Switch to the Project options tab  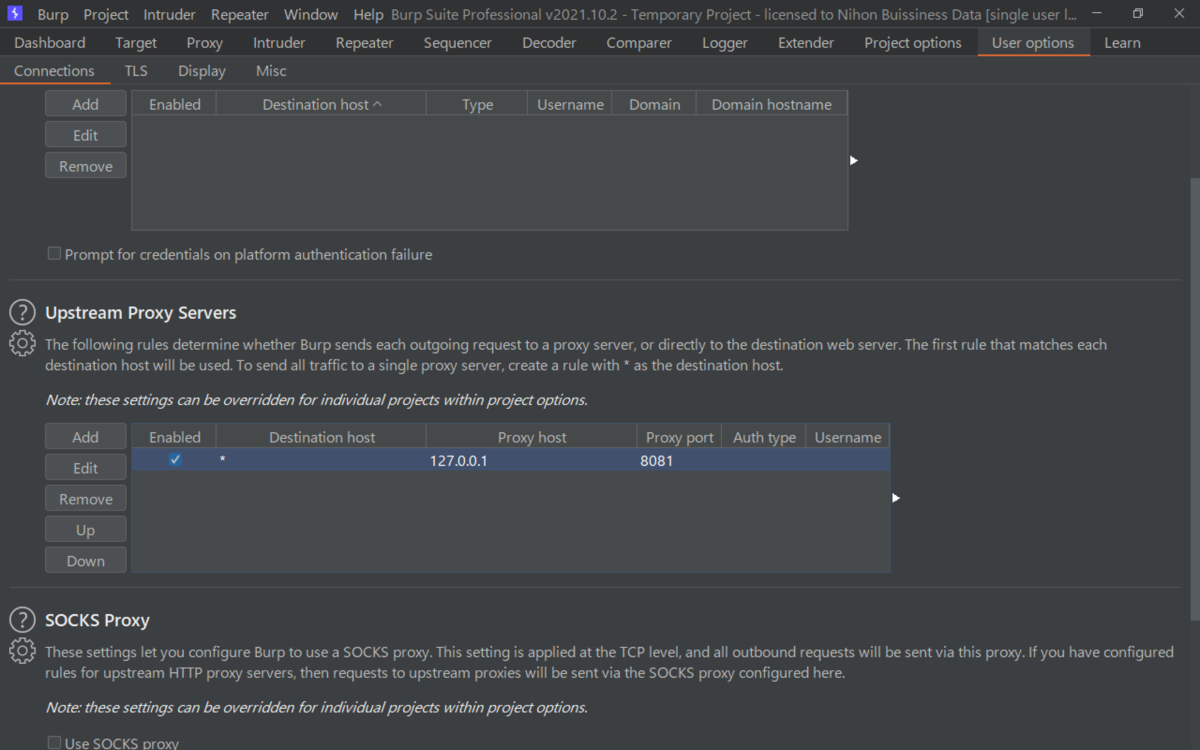click(x=913, y=43)
